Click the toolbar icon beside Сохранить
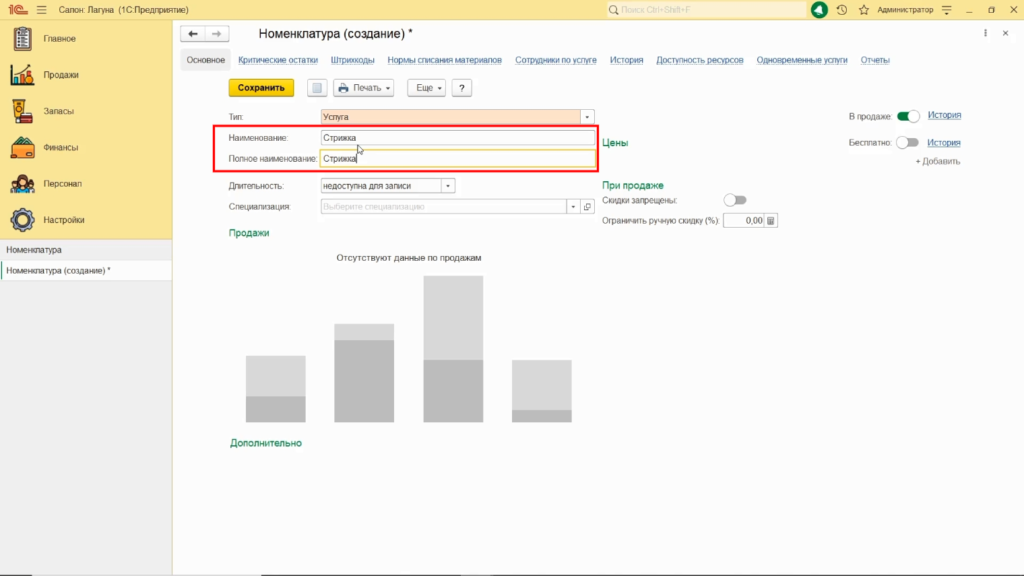The width and height of the screenshot is (1024, 576). (x=317, y=88)
